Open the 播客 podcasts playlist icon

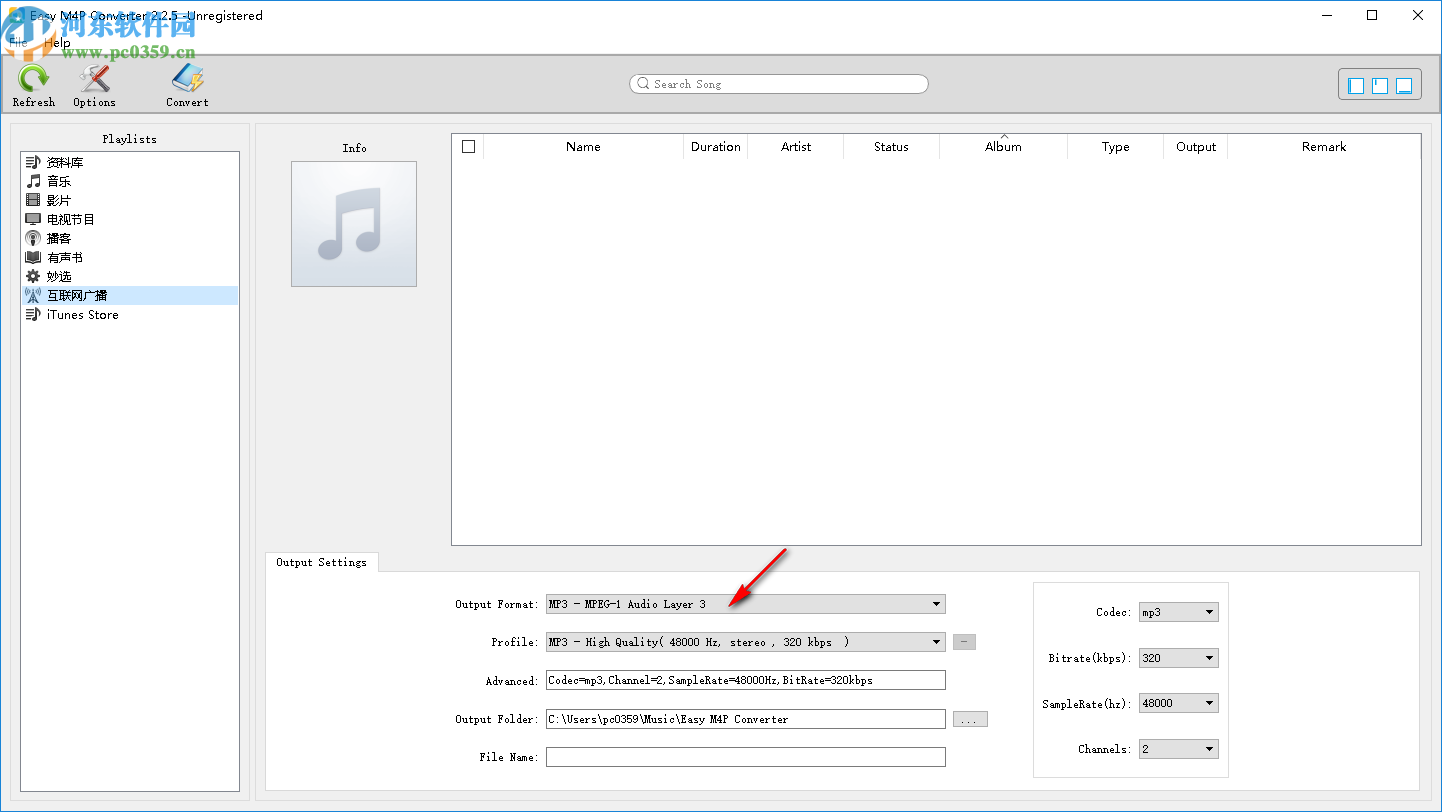pyautogui.click(x=33, y=238)
